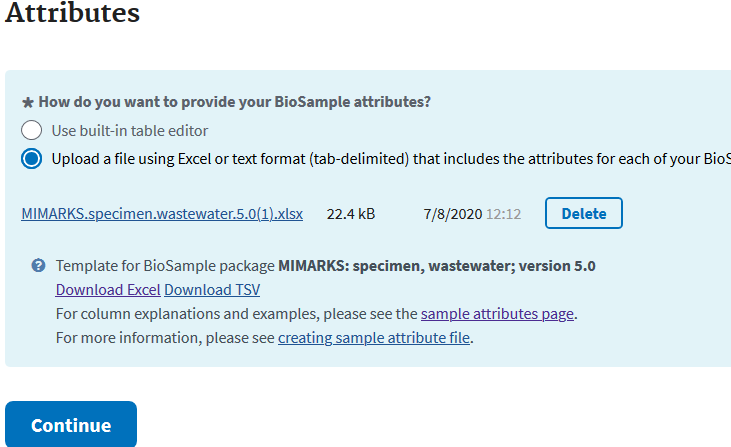
Task: Delete the uploaded xlsx file
Action: (584, 213)
